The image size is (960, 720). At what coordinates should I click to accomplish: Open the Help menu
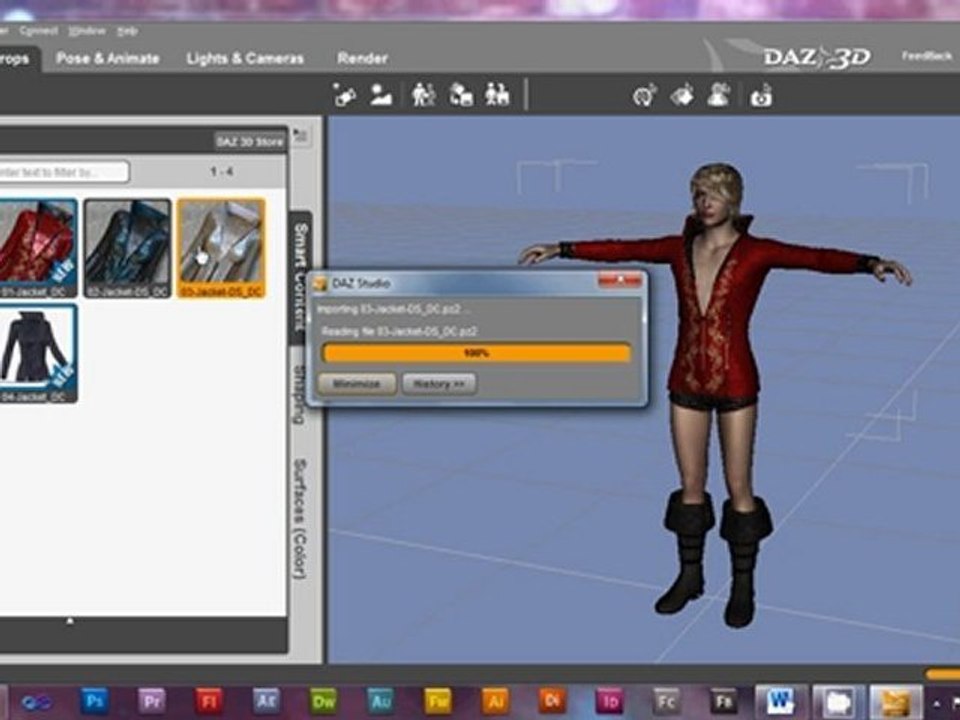click(127, 31)
